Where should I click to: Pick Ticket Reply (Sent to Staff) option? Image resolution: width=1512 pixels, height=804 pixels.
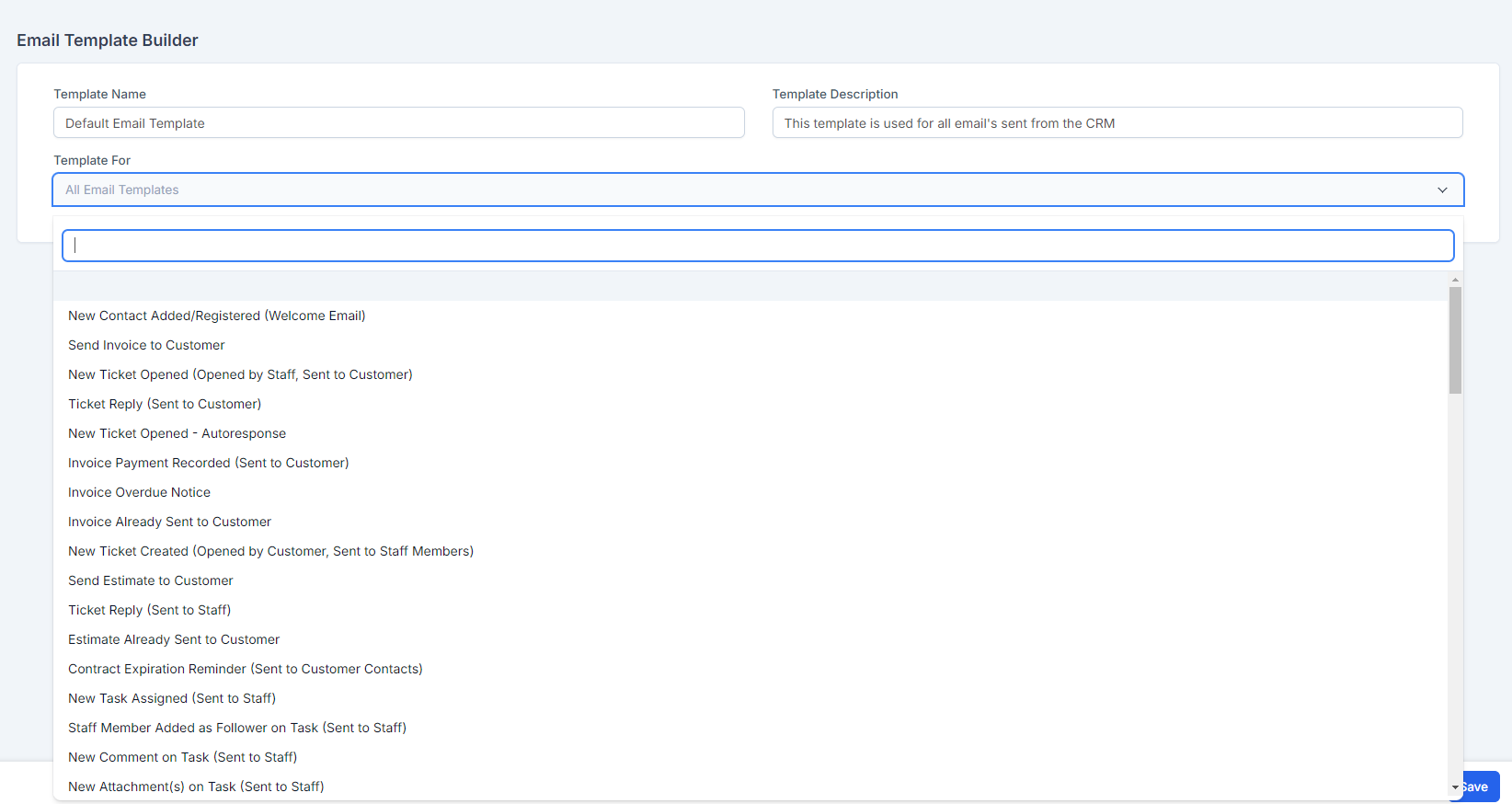pyautogui.click(x=149, y=610)
